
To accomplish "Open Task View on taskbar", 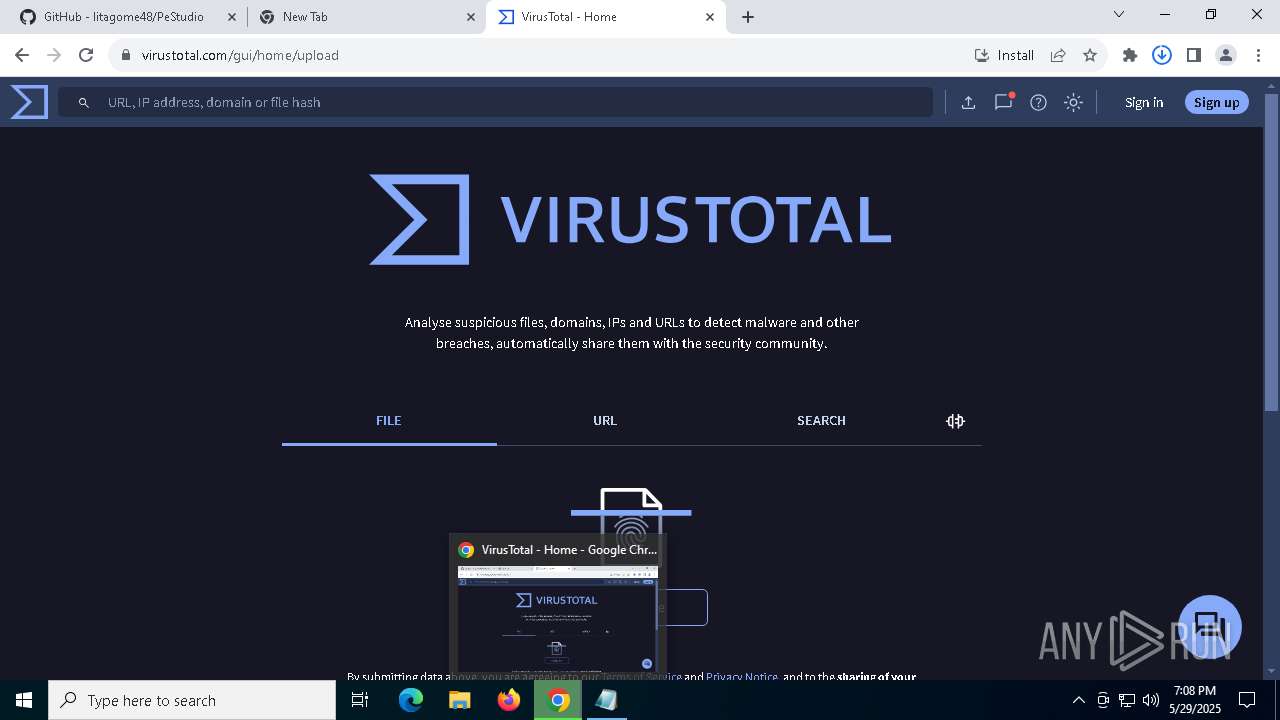I will (360, 700).
